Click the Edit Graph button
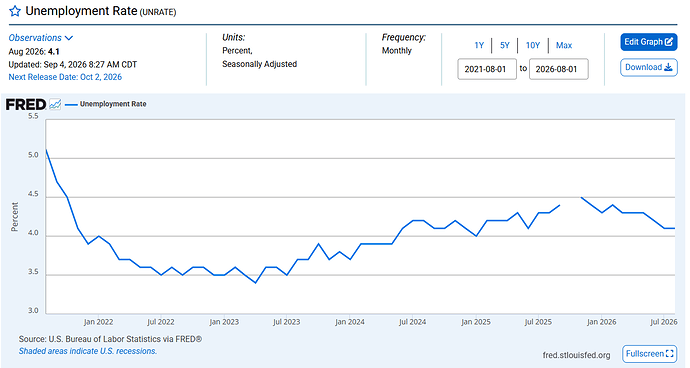The height and width of the screenshot is (368, 690). [649, 42]
